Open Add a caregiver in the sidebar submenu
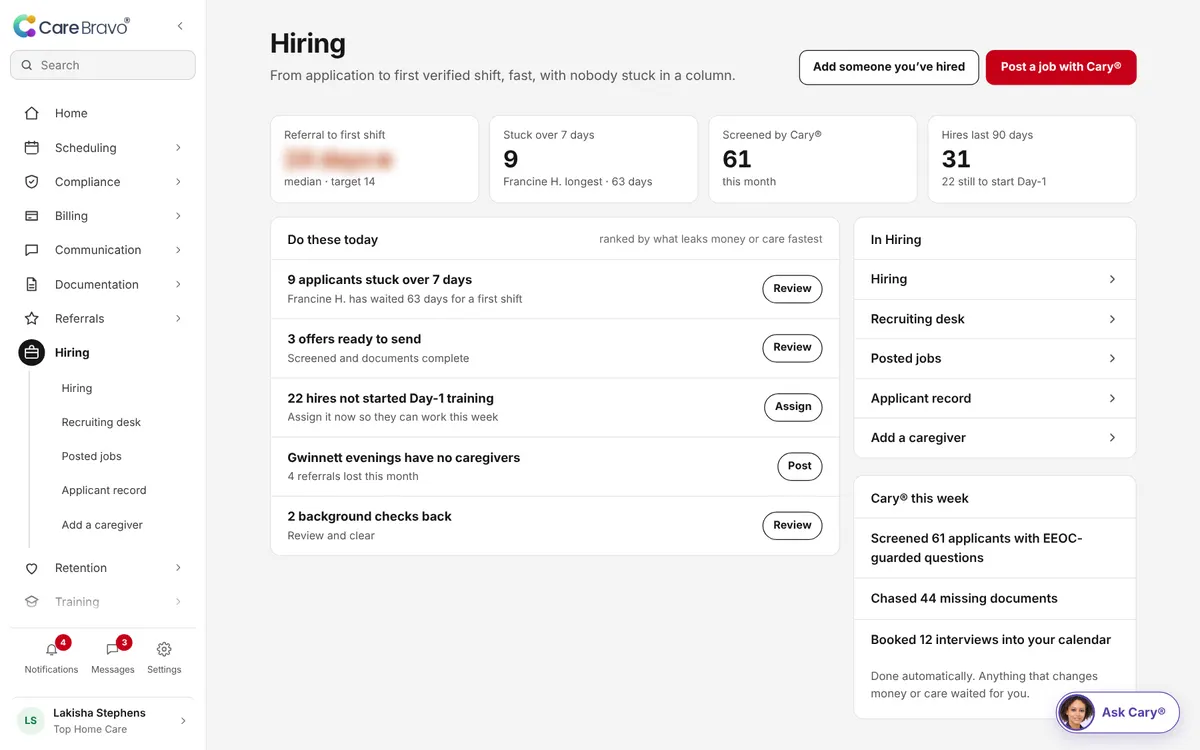 point(103,525)
